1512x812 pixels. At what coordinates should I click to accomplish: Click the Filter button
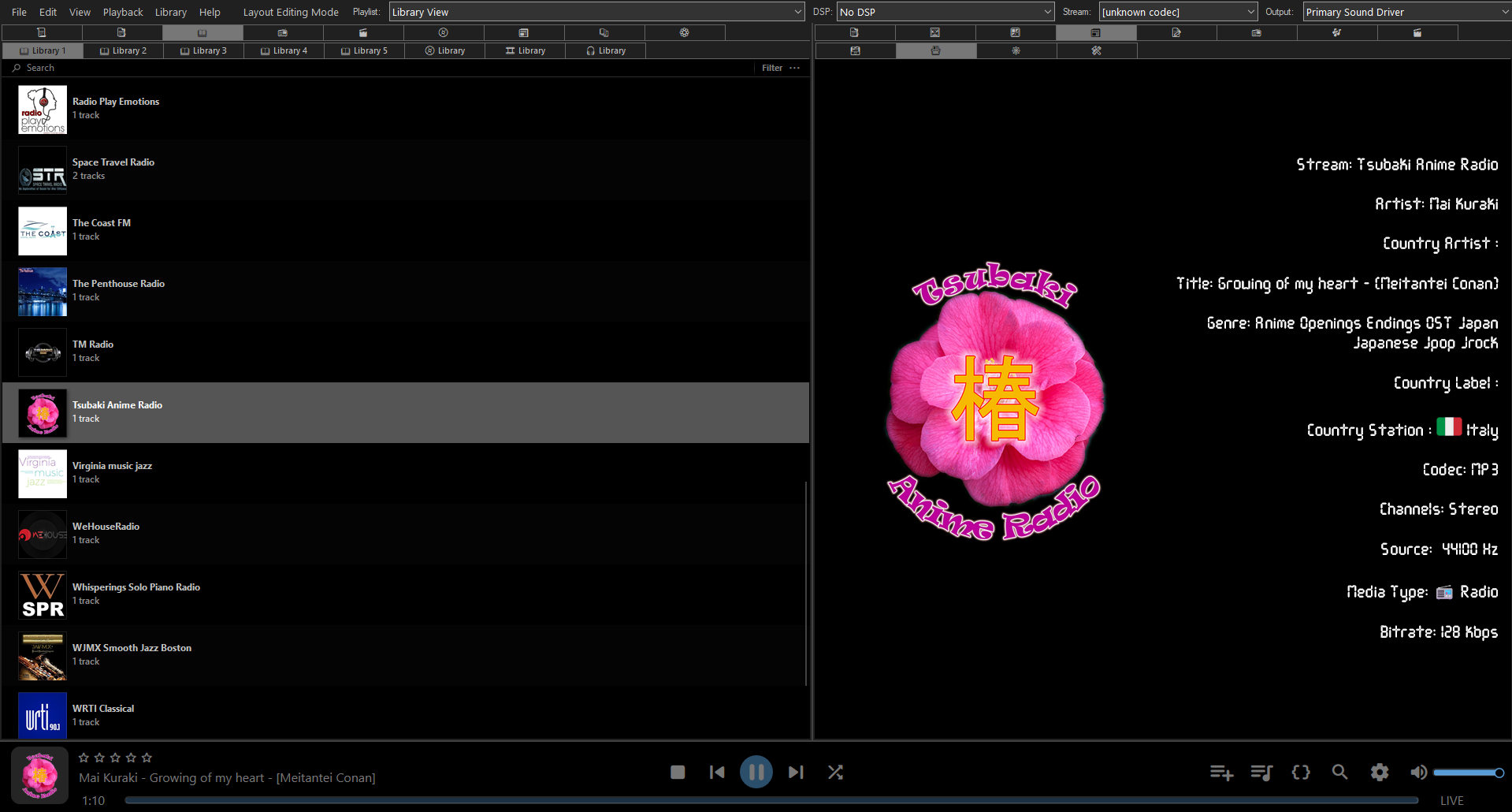772,68
